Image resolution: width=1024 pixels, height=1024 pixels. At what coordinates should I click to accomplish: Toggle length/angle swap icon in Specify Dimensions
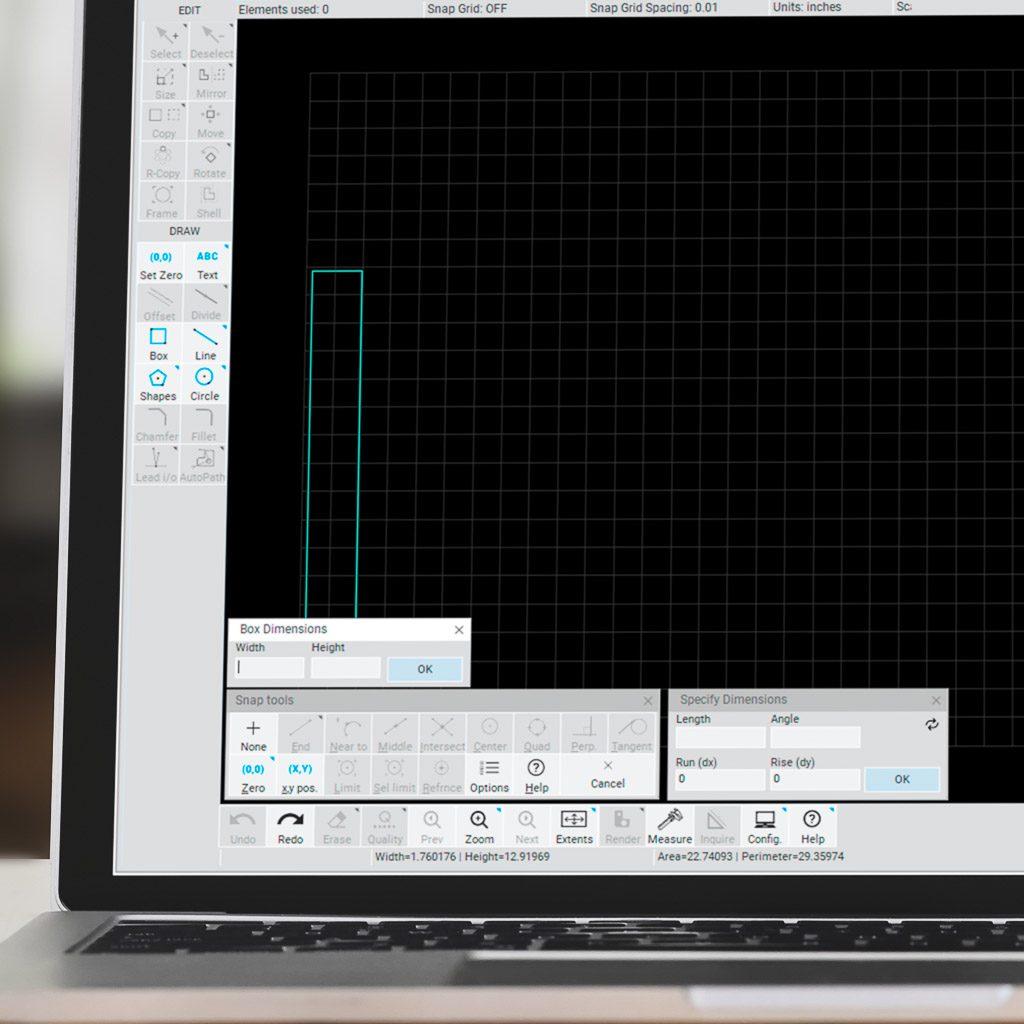(932, 724)
